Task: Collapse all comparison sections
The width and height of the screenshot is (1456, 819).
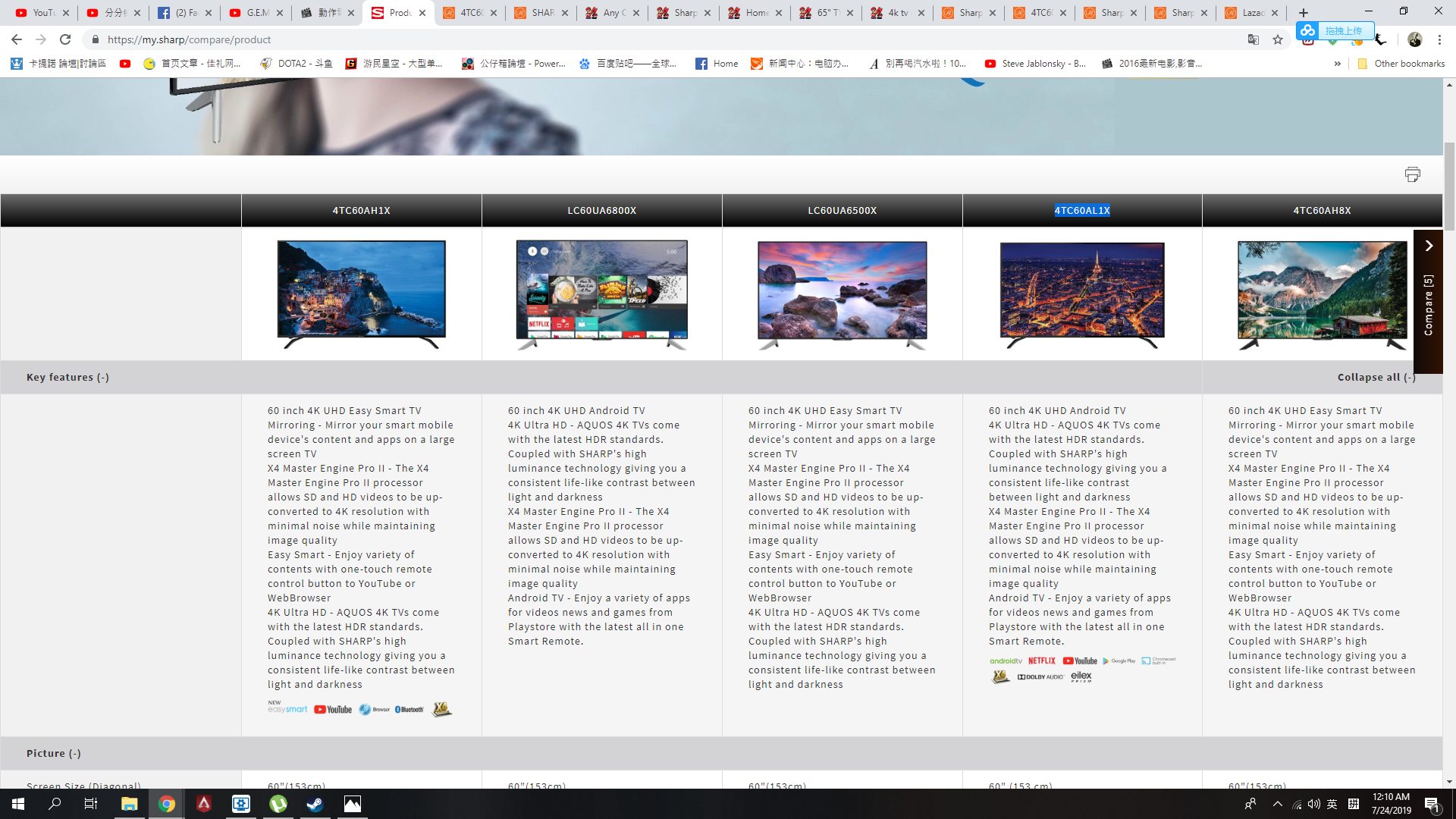Action: click(1376, 377)
